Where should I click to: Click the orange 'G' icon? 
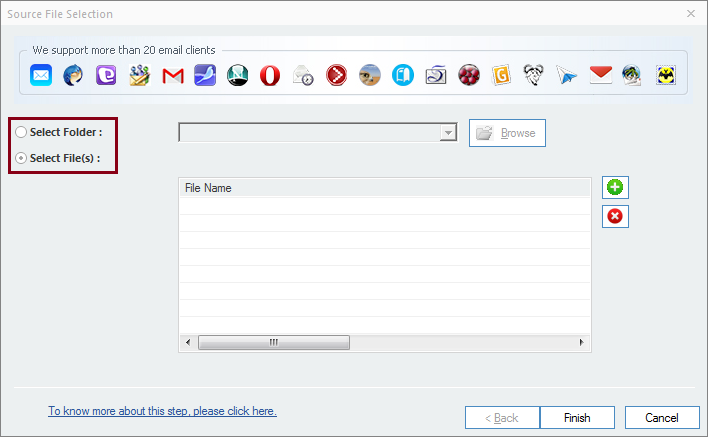pyautogui.click(x=501, y=75)
